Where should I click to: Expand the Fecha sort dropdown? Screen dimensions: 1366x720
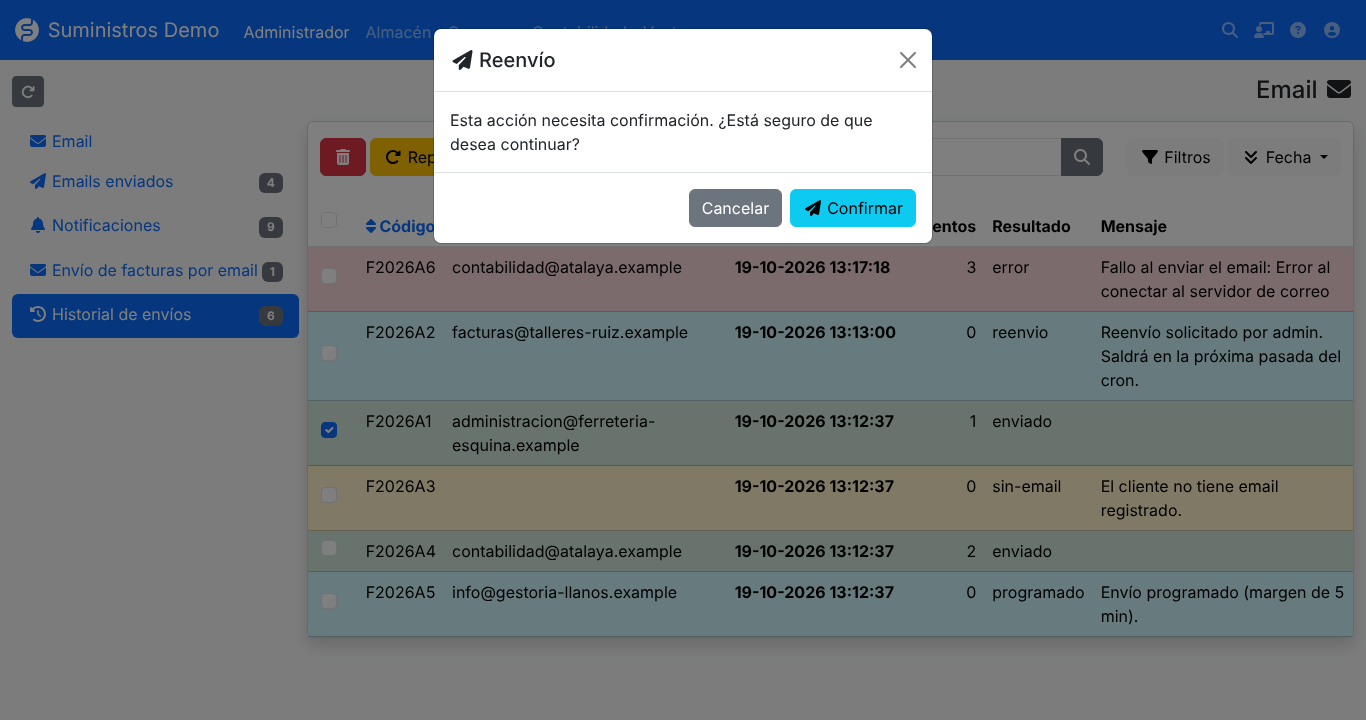1285,157
